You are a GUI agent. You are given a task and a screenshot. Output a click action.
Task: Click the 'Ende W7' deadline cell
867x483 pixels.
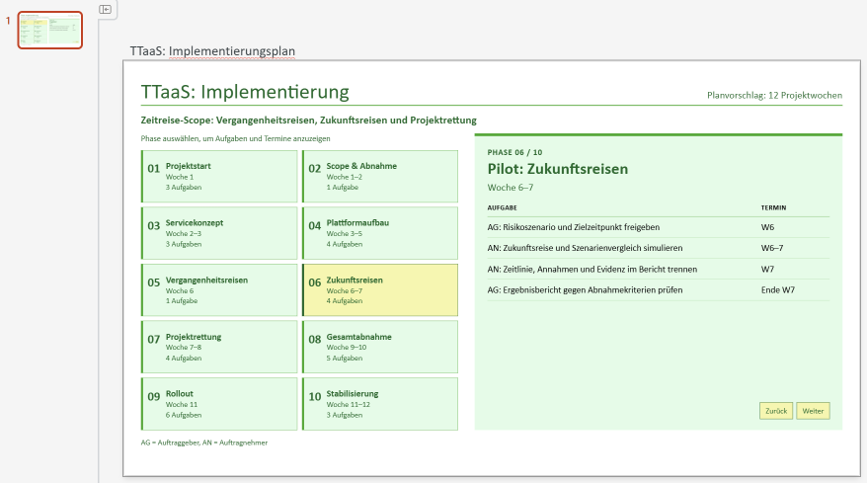777,290
